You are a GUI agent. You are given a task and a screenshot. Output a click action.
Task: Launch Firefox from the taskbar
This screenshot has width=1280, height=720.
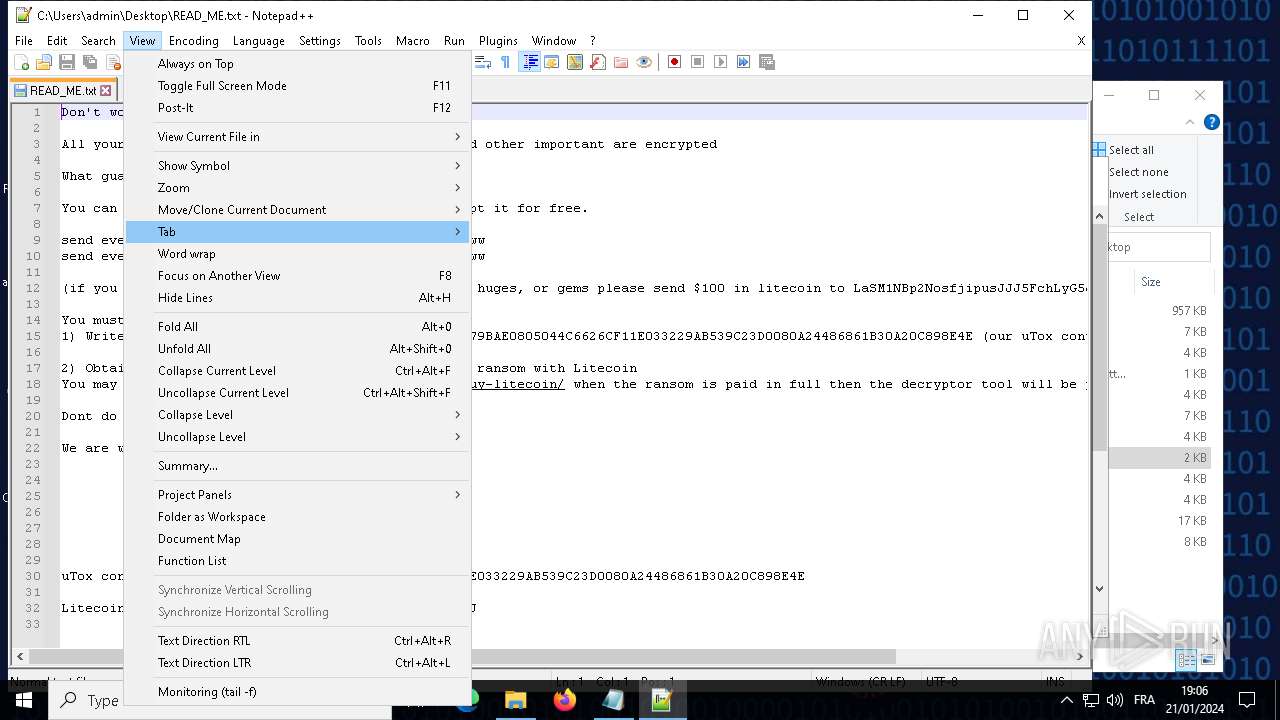(565, 700)
